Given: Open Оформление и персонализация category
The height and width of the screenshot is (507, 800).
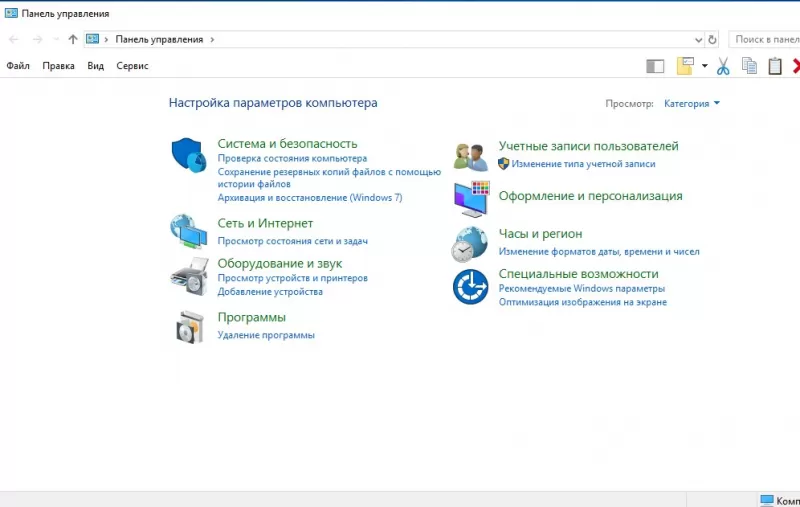Looking at the screenshot, I should 590,196.
